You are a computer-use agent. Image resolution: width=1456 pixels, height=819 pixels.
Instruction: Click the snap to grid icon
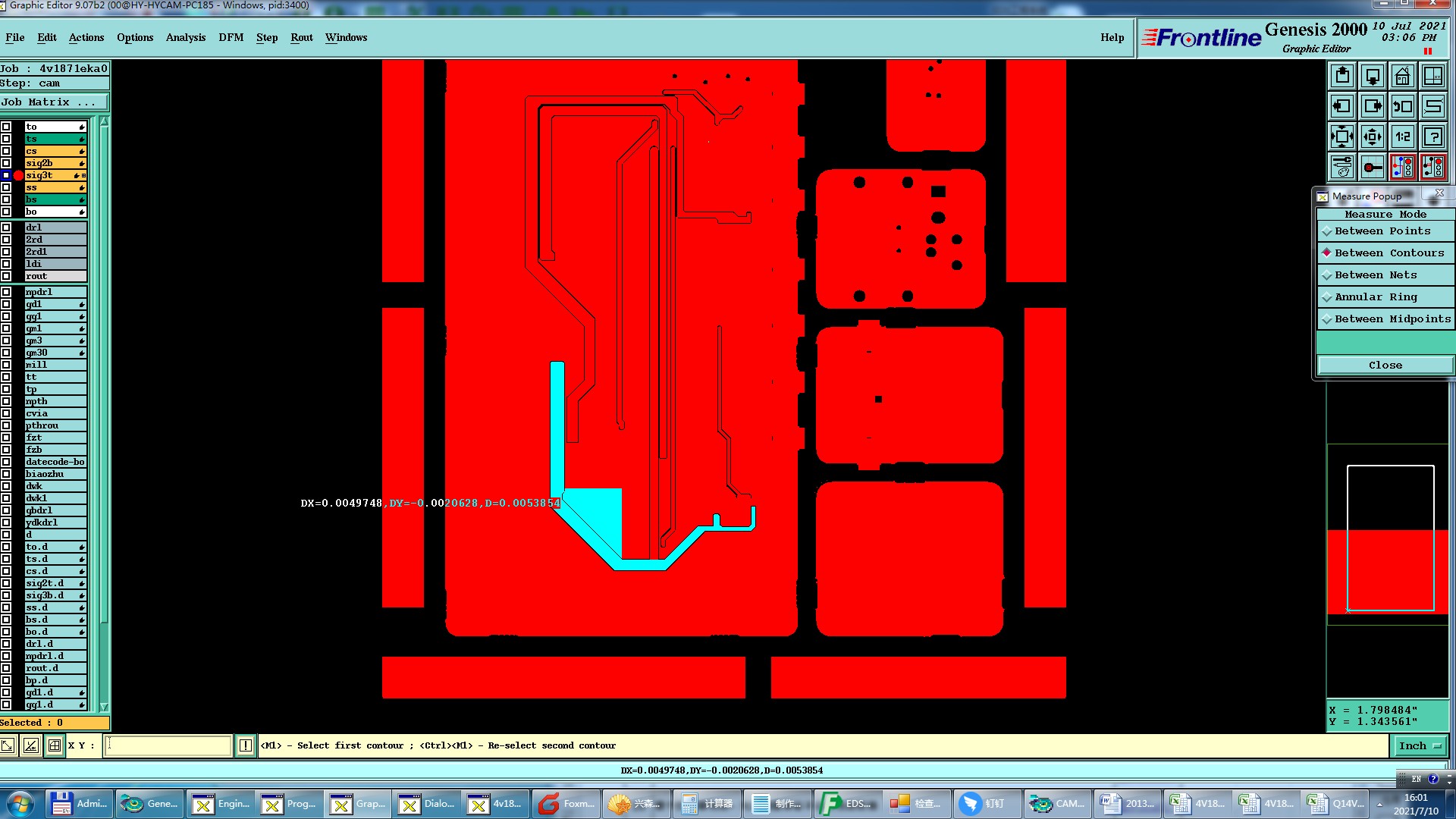coord(1373,168)
